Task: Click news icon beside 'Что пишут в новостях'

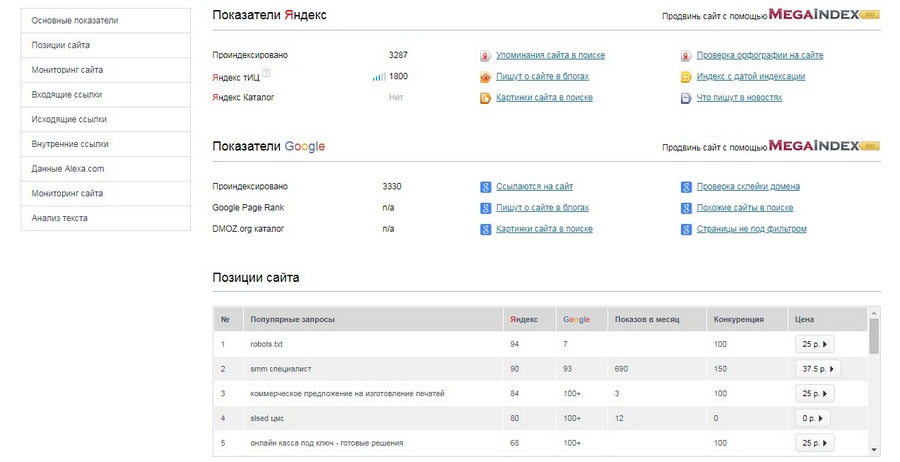Action: (686, 98)
